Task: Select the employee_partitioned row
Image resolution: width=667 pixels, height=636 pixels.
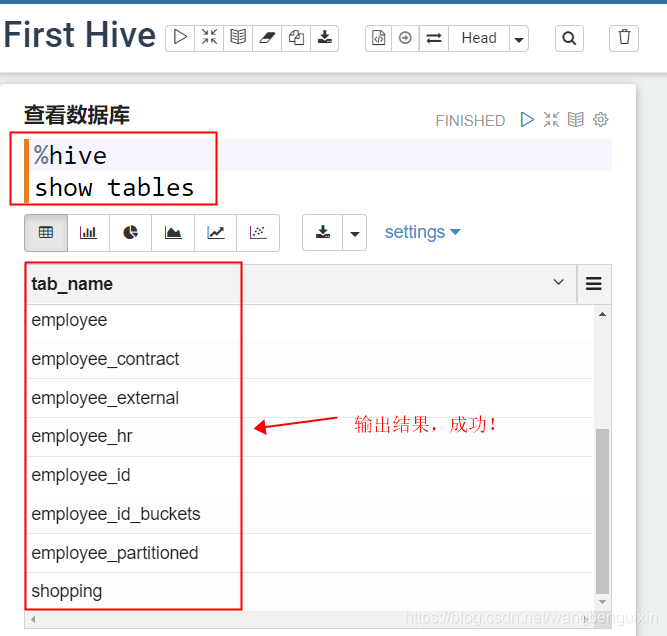Action: pos(310,553)
